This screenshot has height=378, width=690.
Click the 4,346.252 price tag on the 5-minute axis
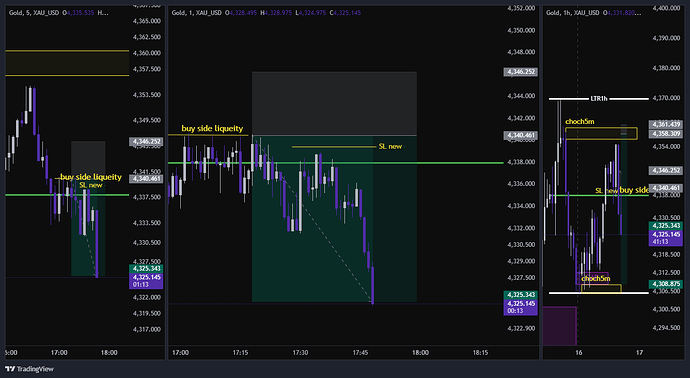(x=146, y=142)
